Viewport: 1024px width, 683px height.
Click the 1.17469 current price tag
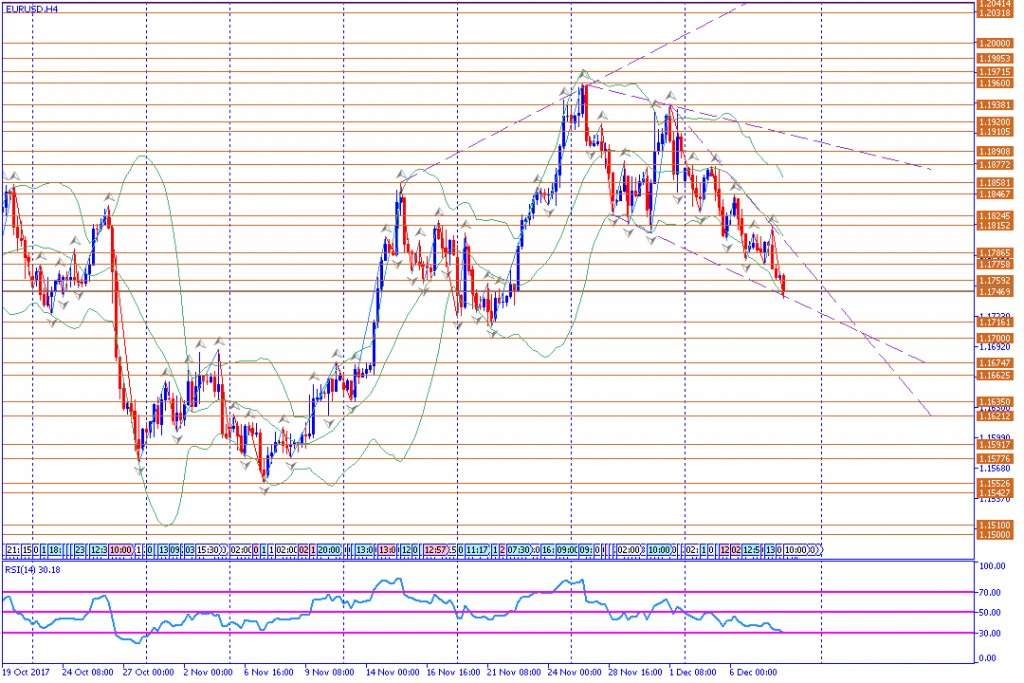pyautogui.click(x=994, y=291)
